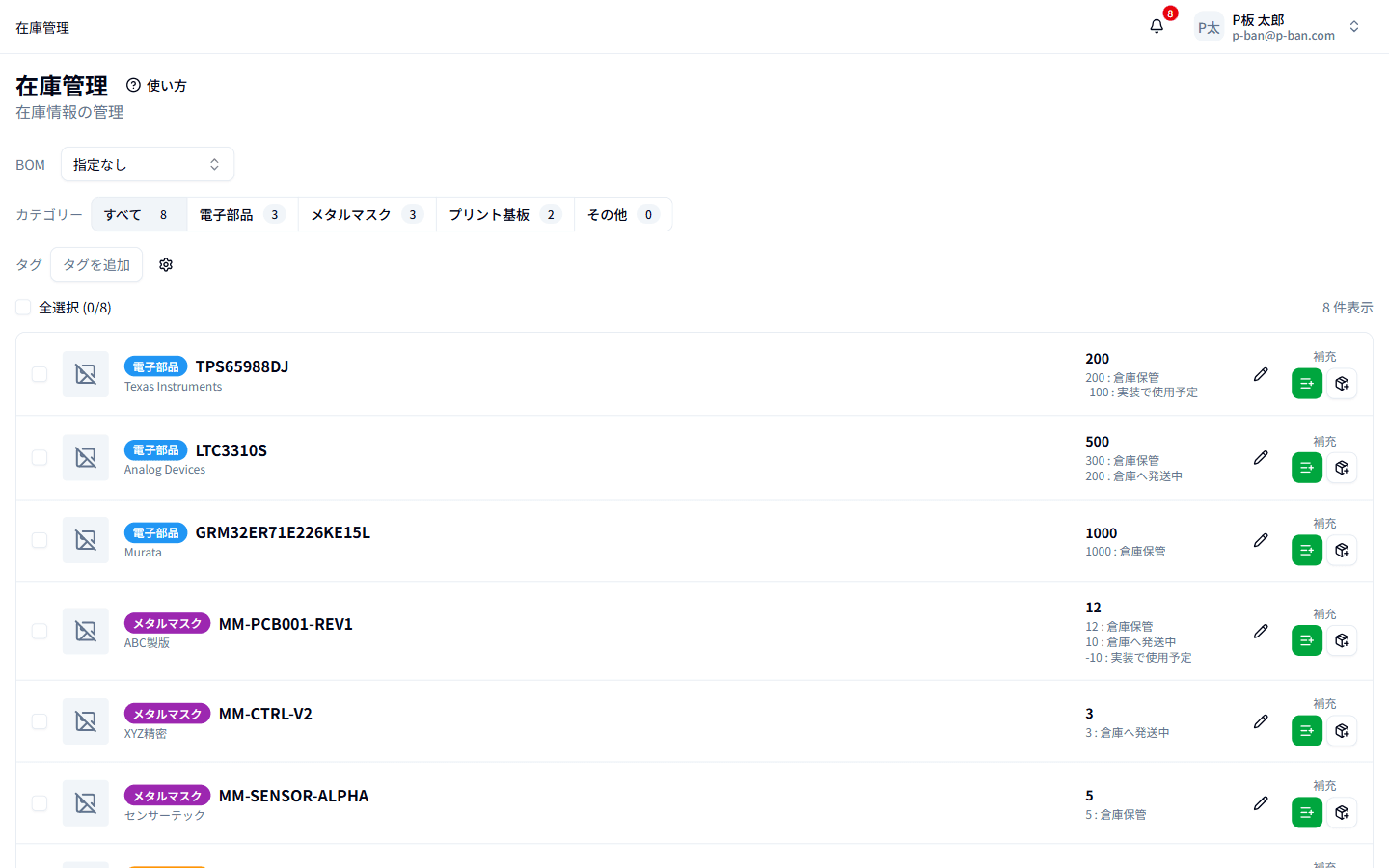Click the 電子部品 badge on LTC3310S row
Viewport: 1389px width, 868px height.
[x=155, y=450]
